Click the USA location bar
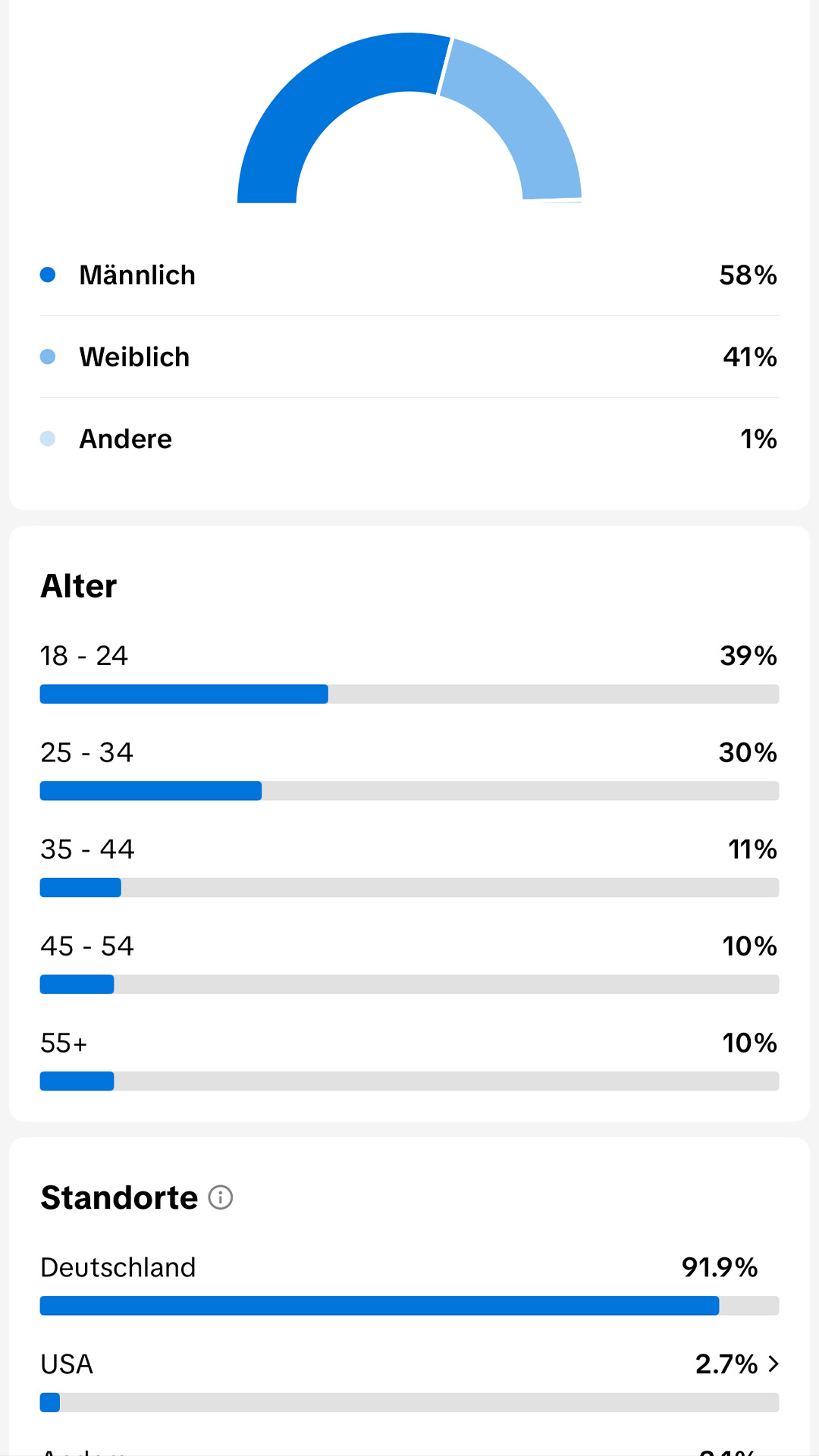 [409, 1403]
